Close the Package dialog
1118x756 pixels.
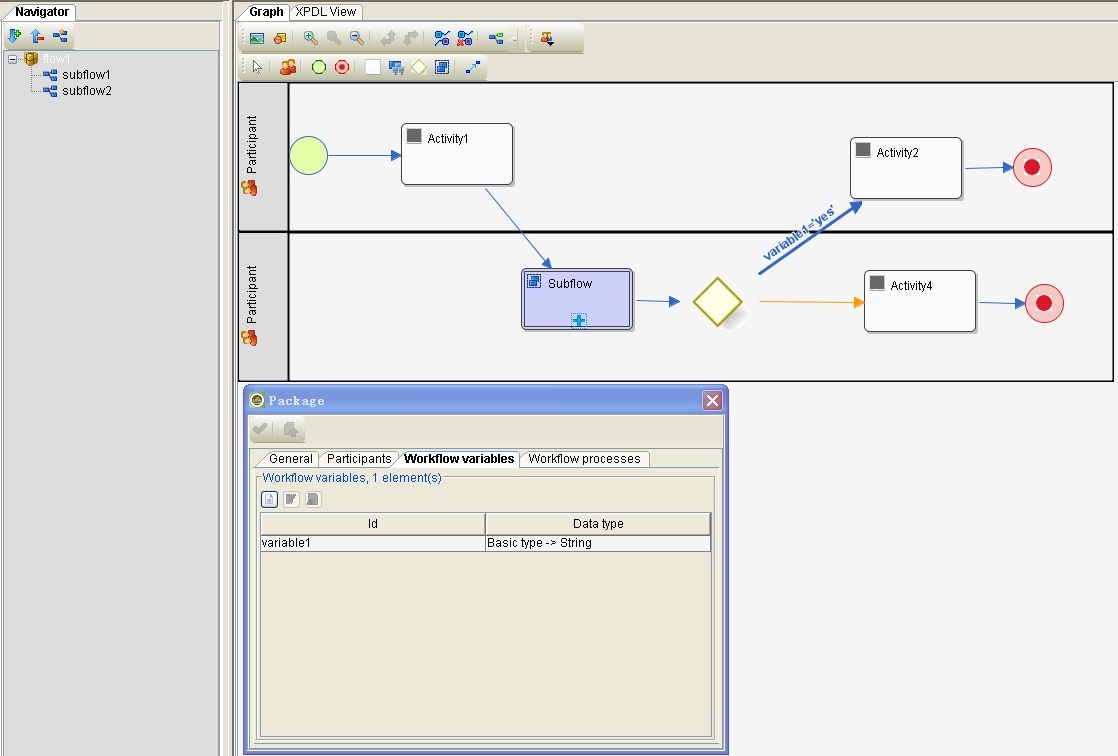(x=712, y=401)
